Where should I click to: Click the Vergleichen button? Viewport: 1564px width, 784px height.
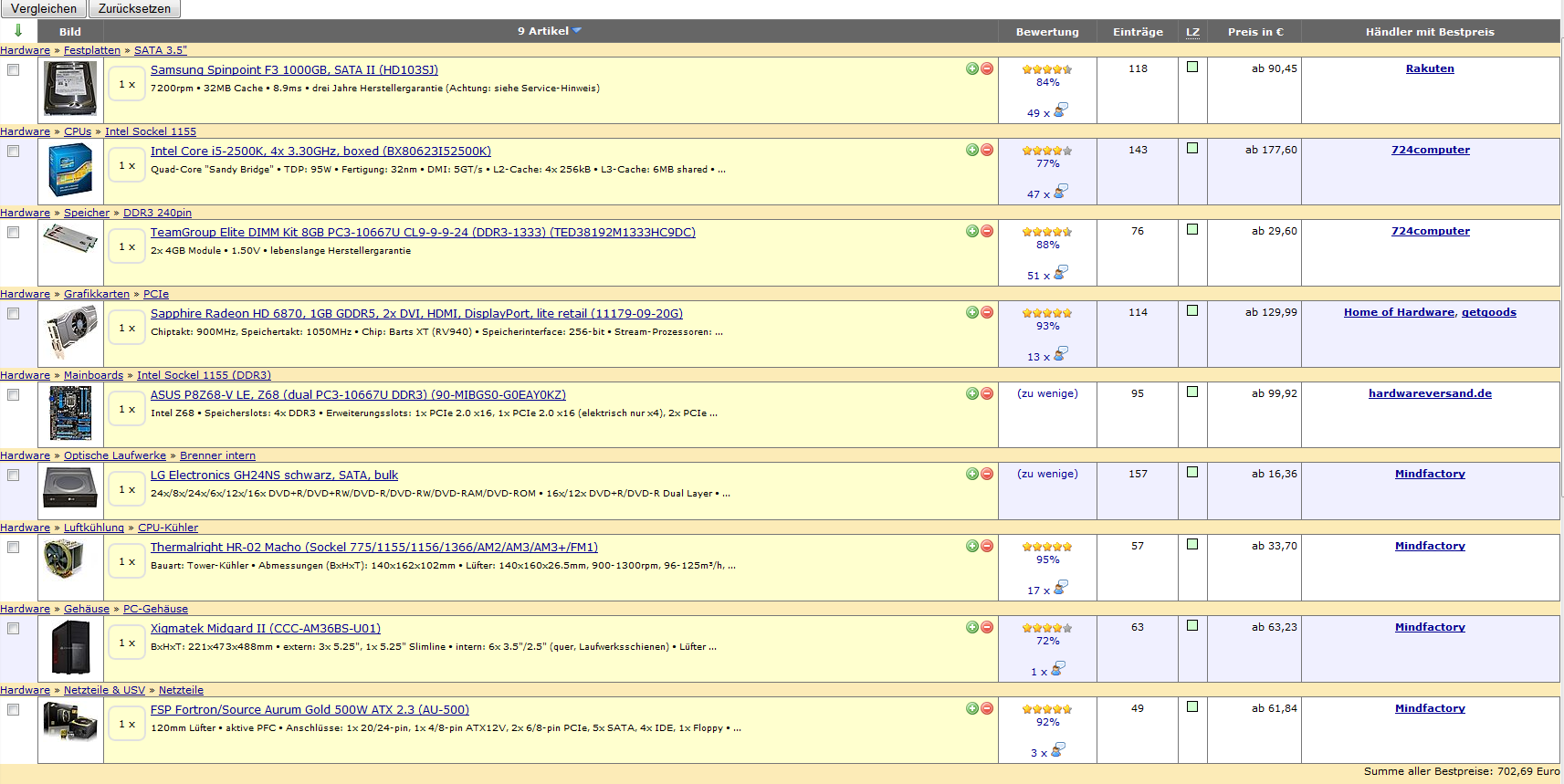tap(44, 8)
